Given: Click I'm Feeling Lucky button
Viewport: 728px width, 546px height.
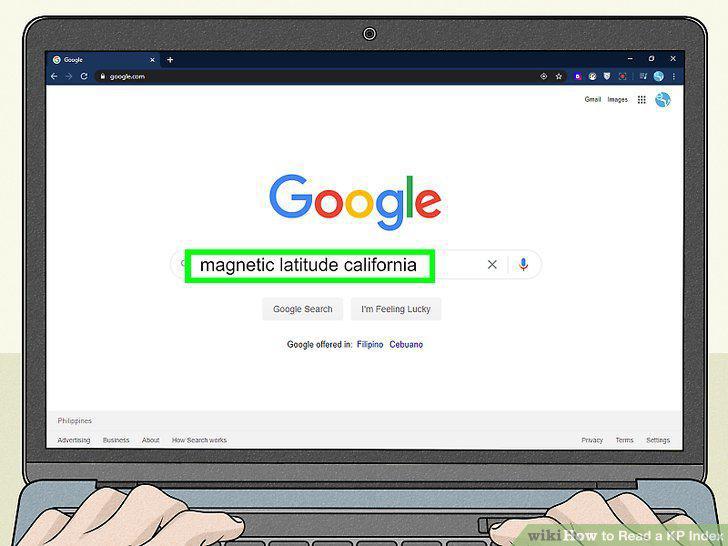Looking at the screenshot, I should click(x=396, y=309).
